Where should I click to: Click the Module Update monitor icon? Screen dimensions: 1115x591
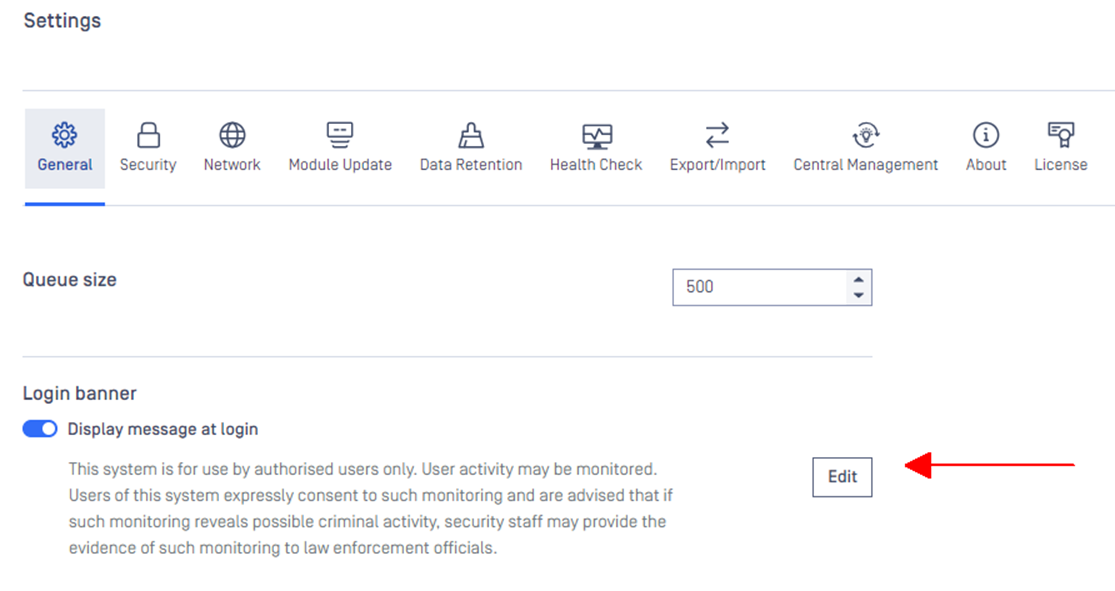click(340, 134)
